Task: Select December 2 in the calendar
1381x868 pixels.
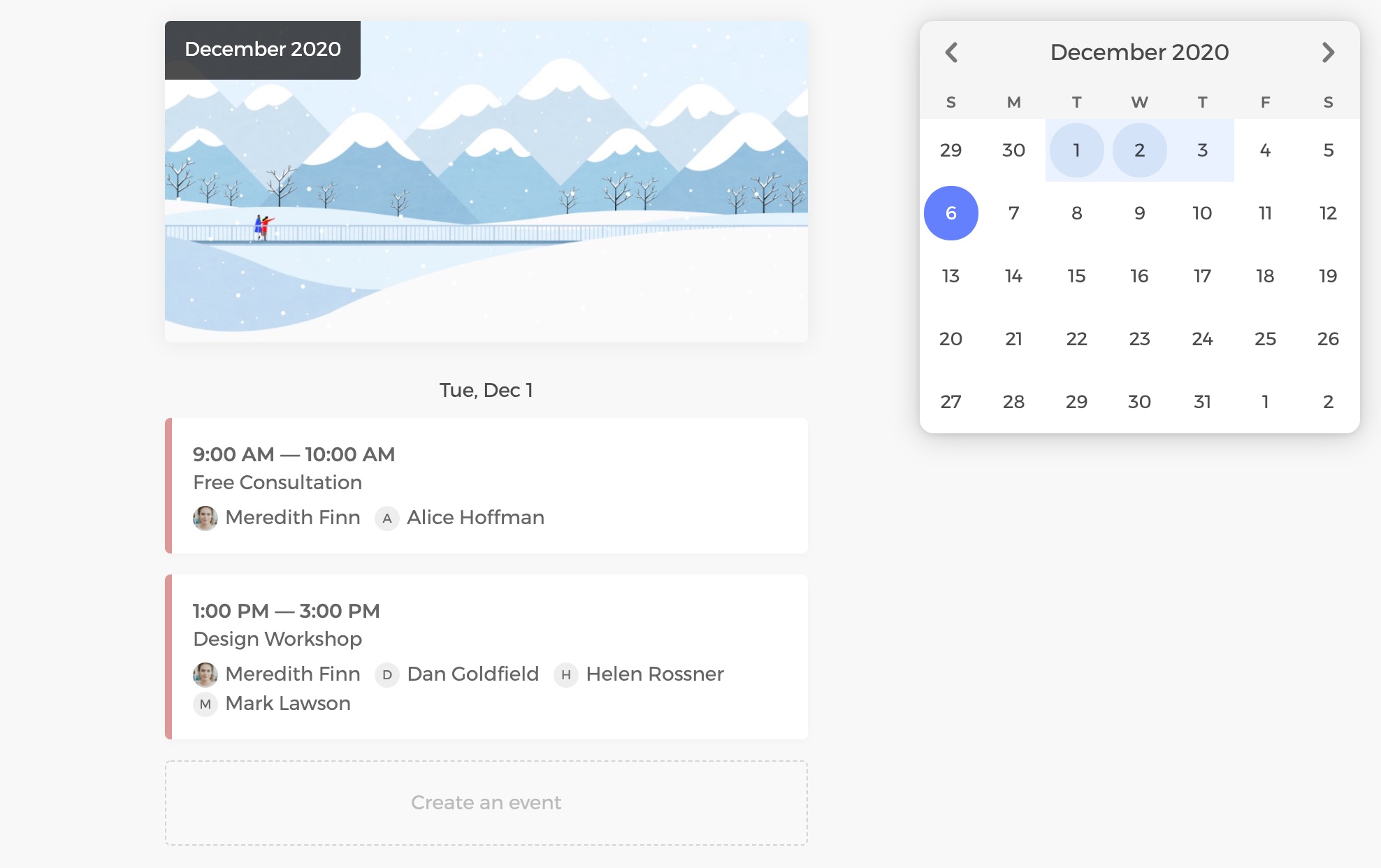Action: click(1139, 150)
